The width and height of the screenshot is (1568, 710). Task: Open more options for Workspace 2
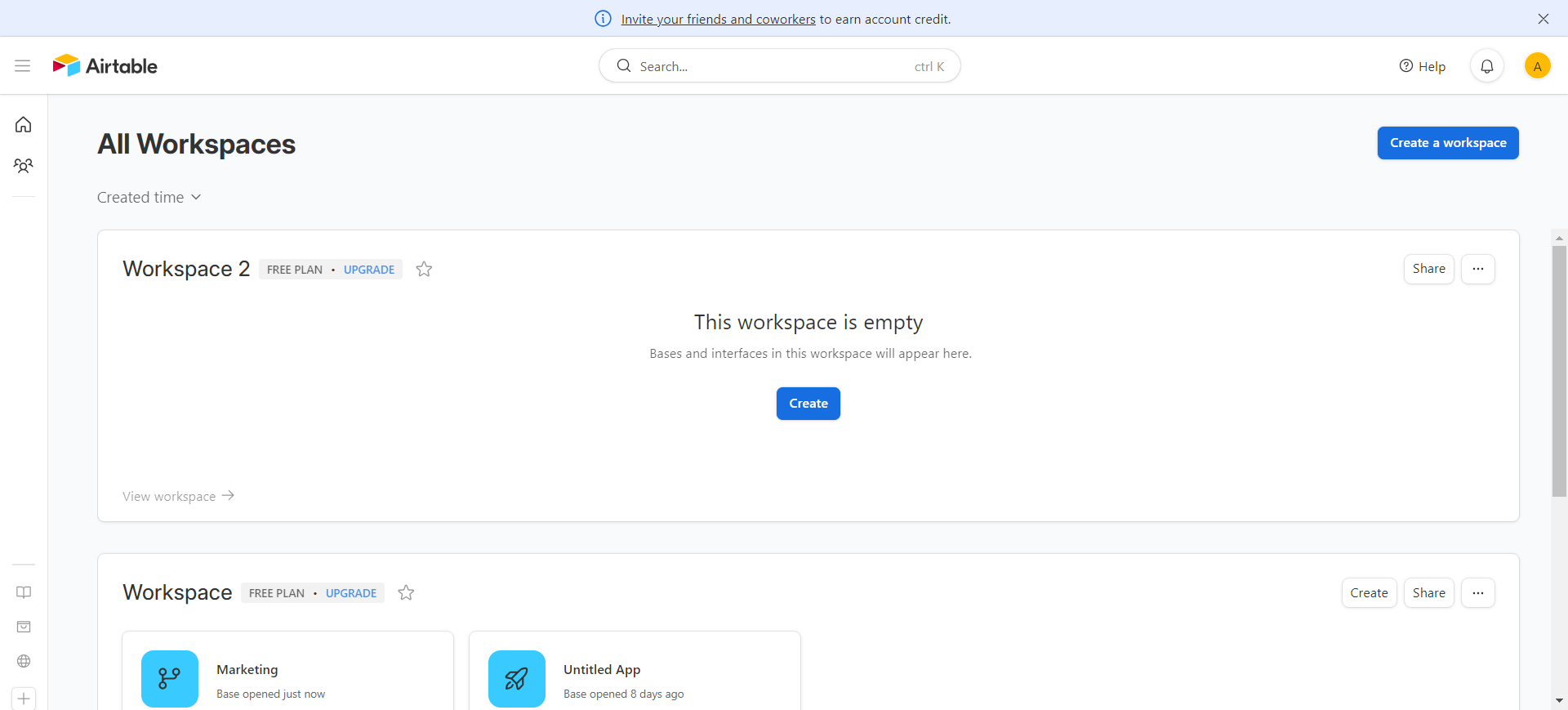click(x=1478, y=269)
